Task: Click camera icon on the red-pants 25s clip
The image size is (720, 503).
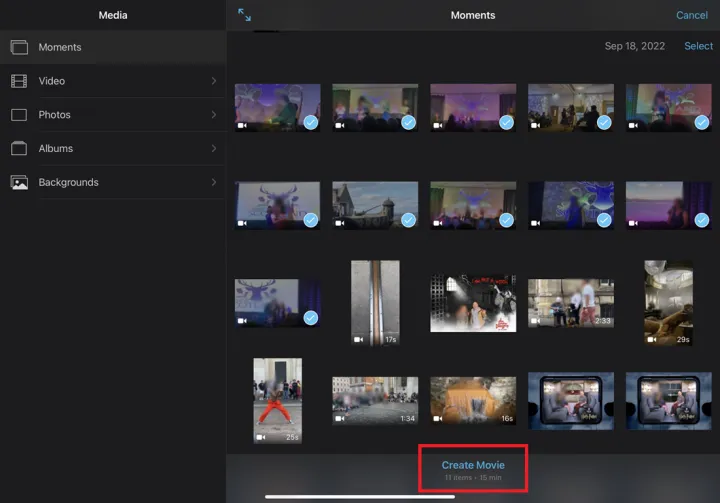Action: tap(261, 437)
